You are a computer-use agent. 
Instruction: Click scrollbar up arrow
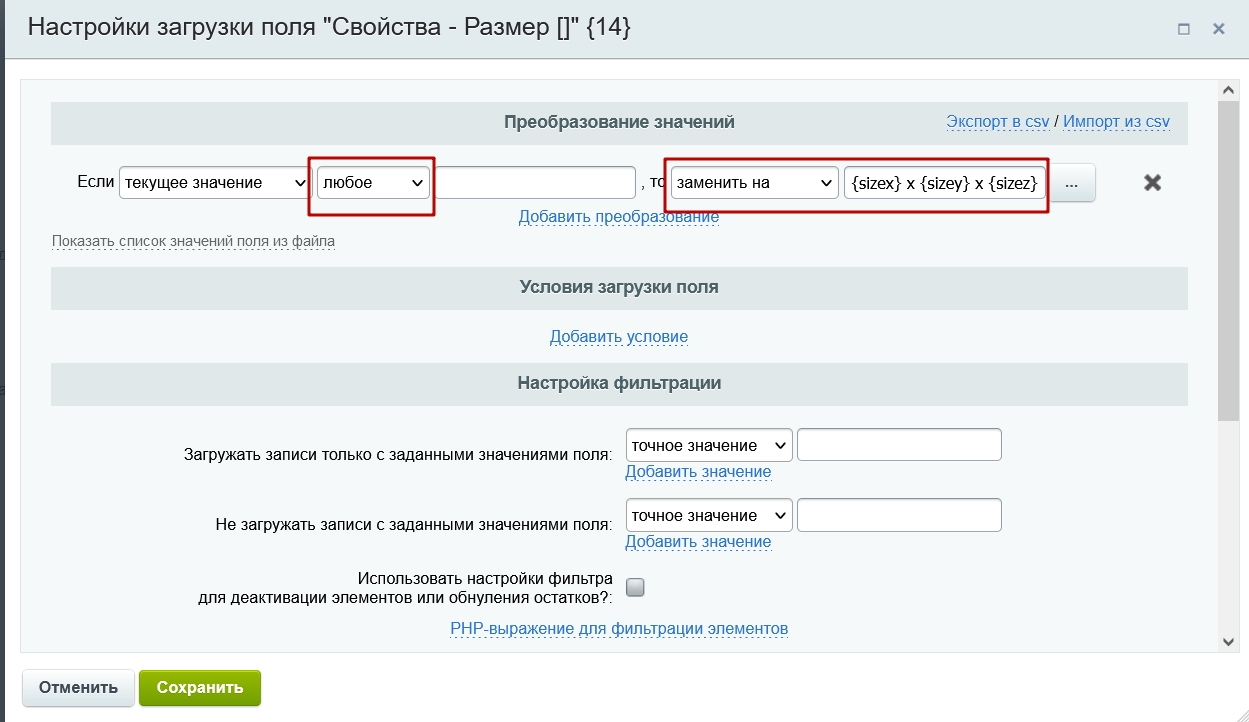point(1228,90)
